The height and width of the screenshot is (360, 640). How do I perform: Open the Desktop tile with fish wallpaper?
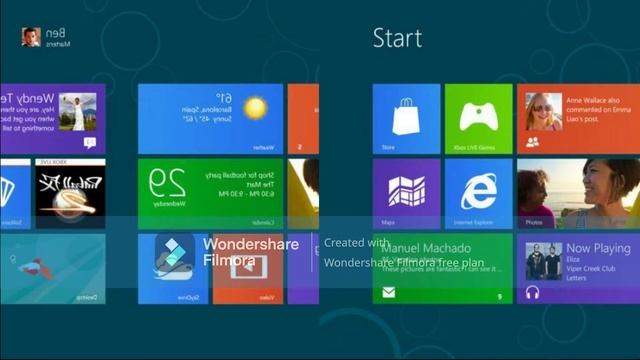pyautogui.click(x=53, y=269)
